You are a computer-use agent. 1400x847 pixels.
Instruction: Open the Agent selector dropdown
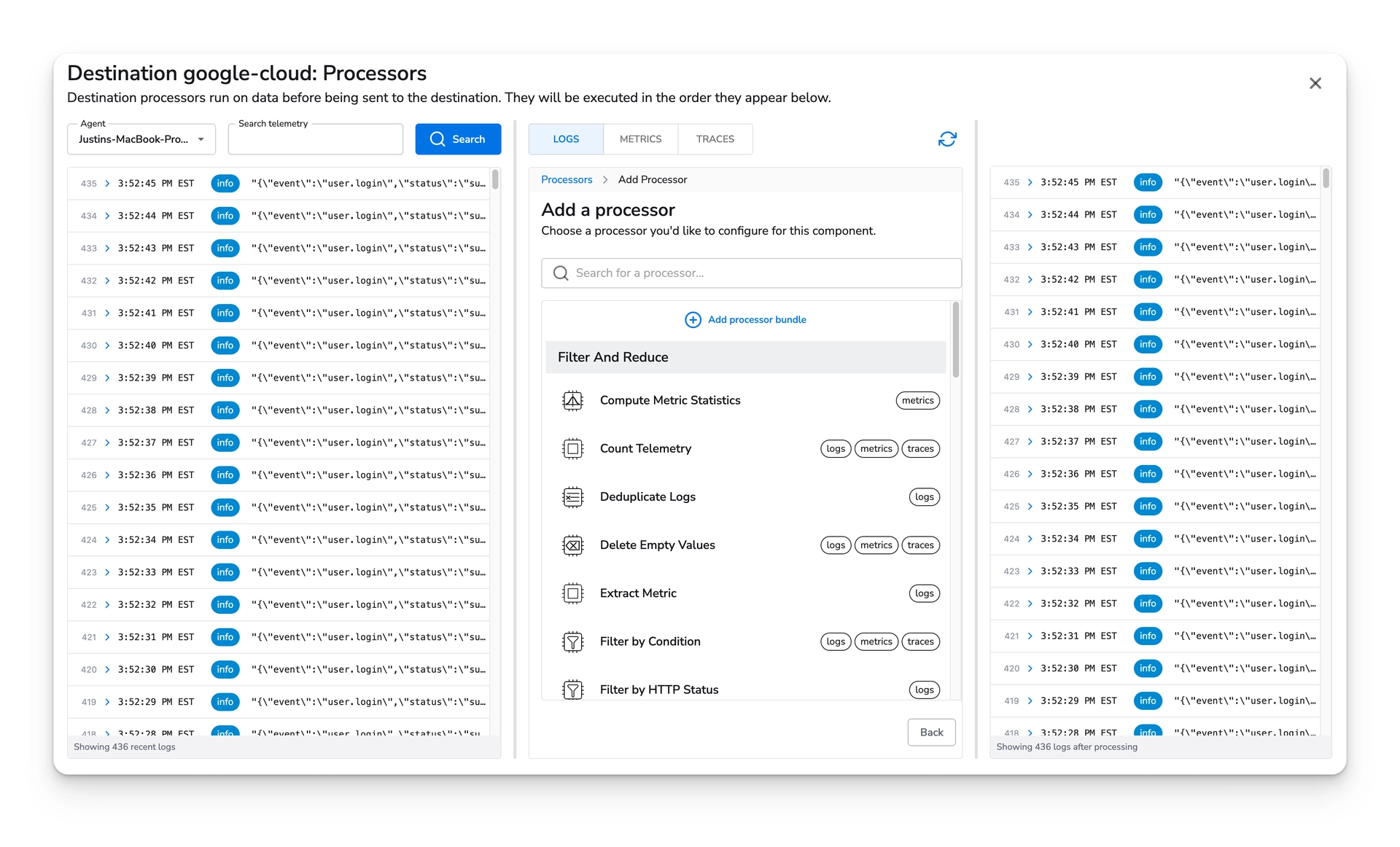[x=141, y=138]
